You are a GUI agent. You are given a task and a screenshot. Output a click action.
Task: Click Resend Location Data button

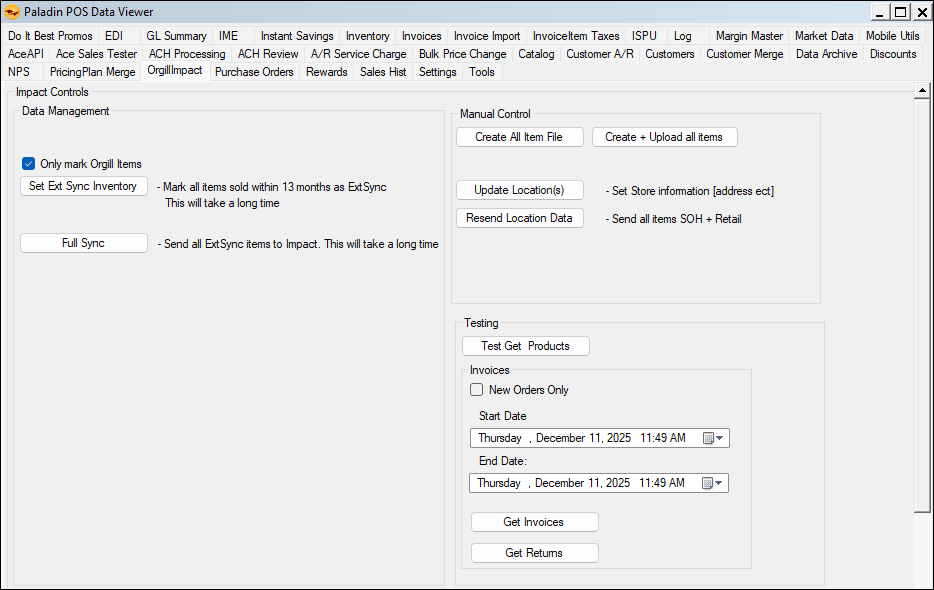(520, 218)
